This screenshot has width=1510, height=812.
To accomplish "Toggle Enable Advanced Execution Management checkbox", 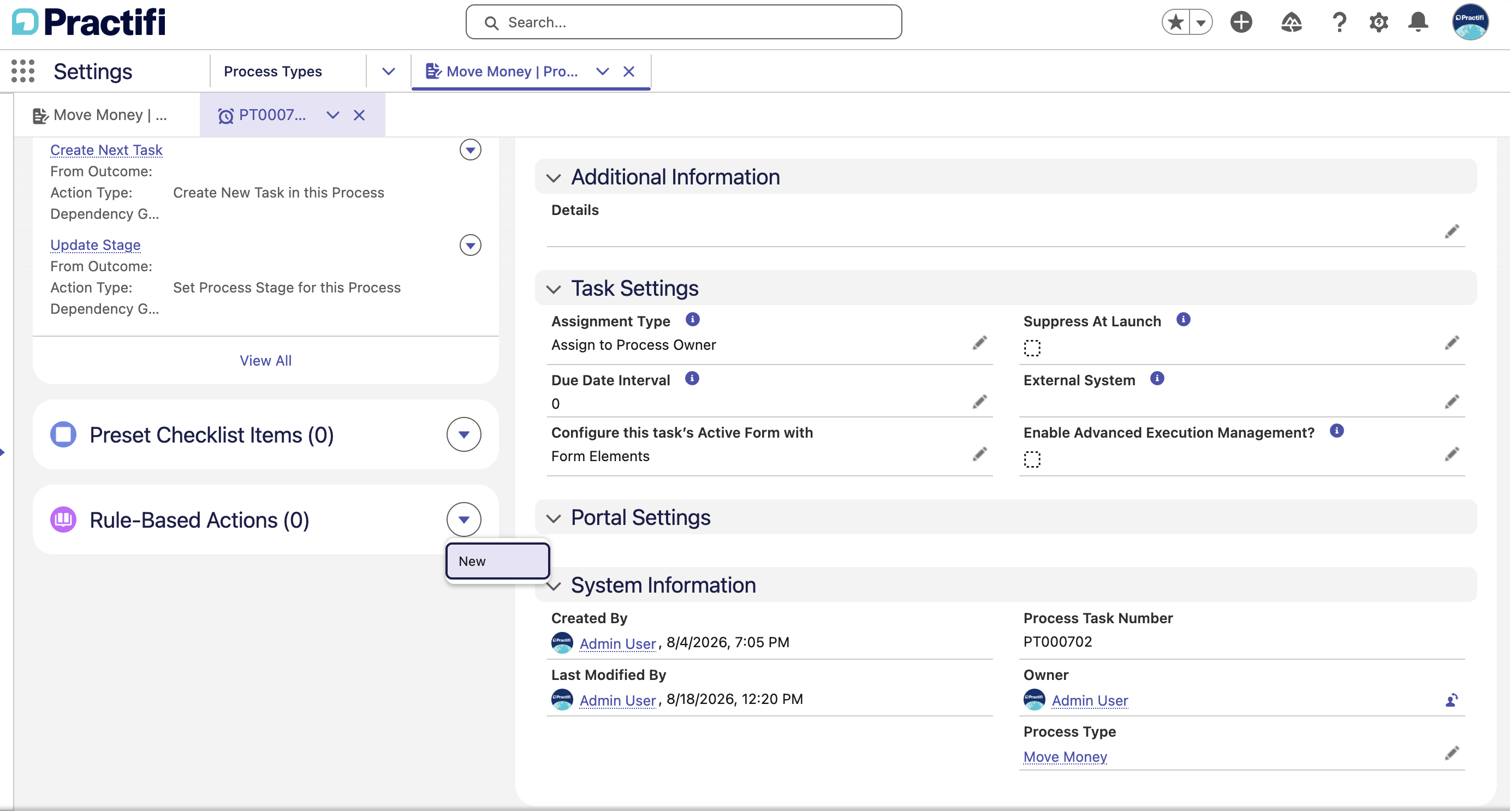I will click(x=1032, y=459).
